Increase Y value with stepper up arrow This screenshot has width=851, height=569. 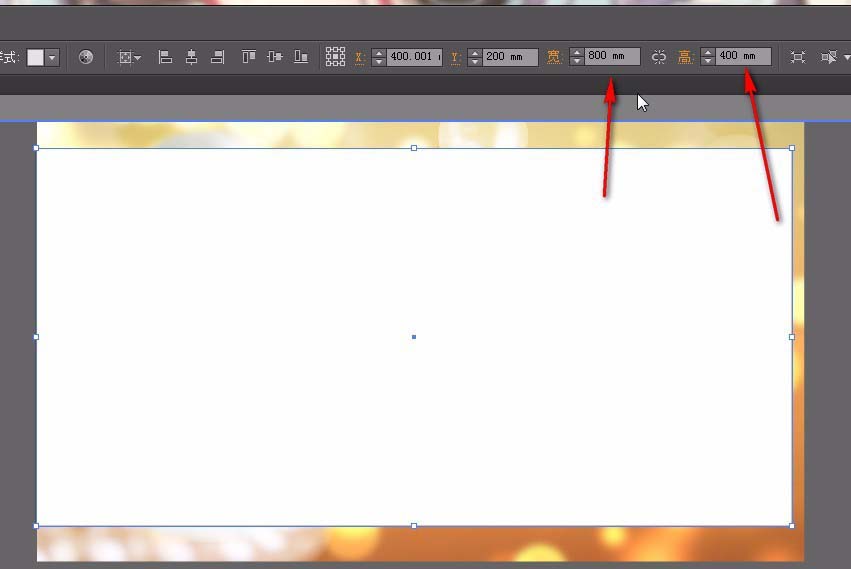(475, 53)
